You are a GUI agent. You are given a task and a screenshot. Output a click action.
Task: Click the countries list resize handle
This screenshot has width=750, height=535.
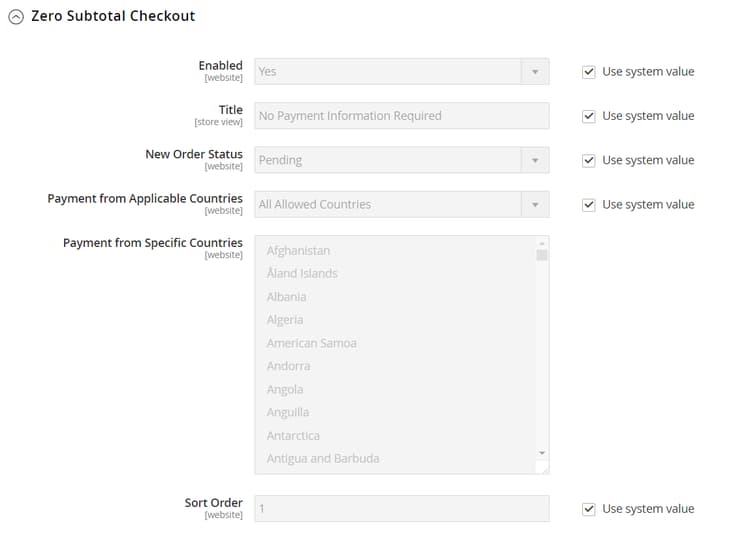pos(543,467)
